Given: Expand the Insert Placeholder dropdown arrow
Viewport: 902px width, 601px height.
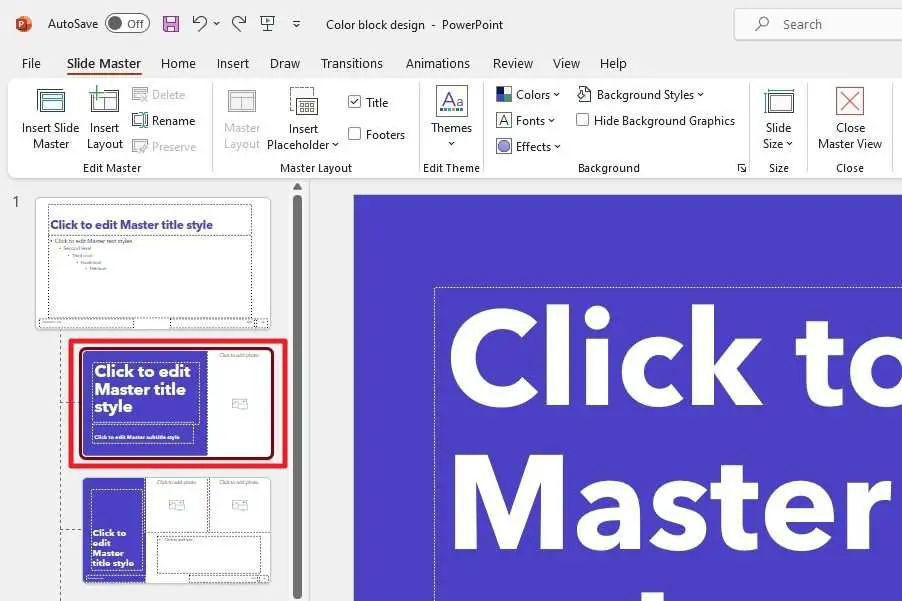Looking at the screenshot, I should tap(335, 145).
